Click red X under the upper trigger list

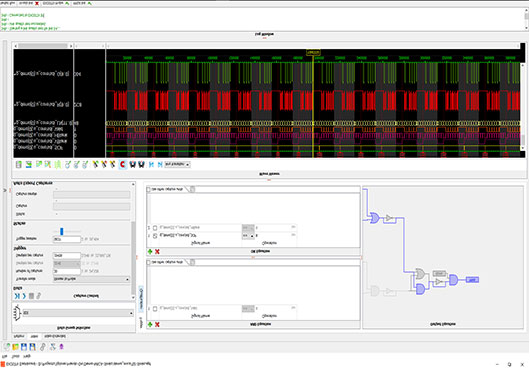click(x=157, y=252)
